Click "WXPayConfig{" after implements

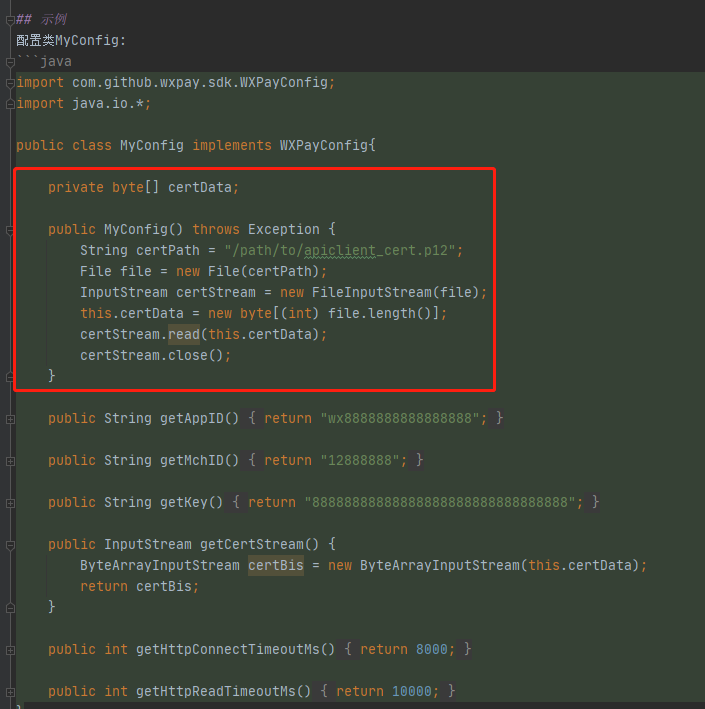tap(327, 145)
